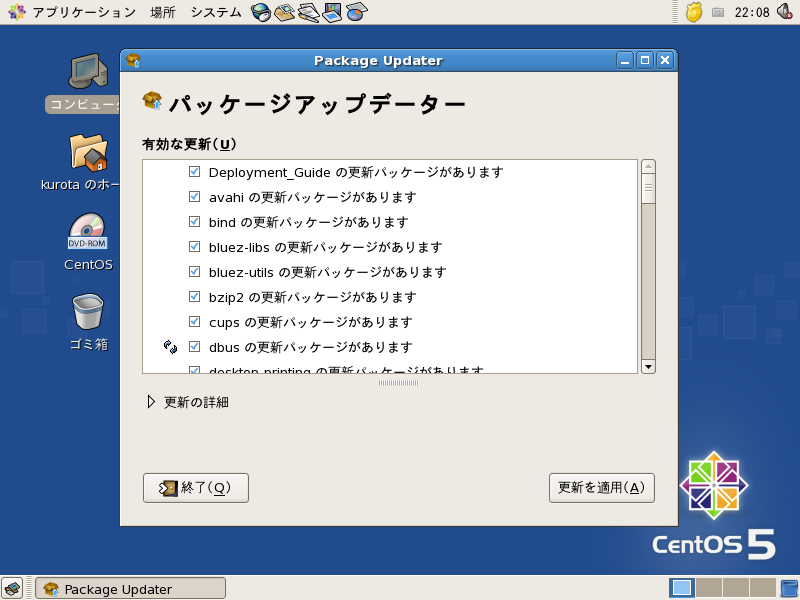
Task: Click the trash applet in bottom right corner
Action: [790, 588]
